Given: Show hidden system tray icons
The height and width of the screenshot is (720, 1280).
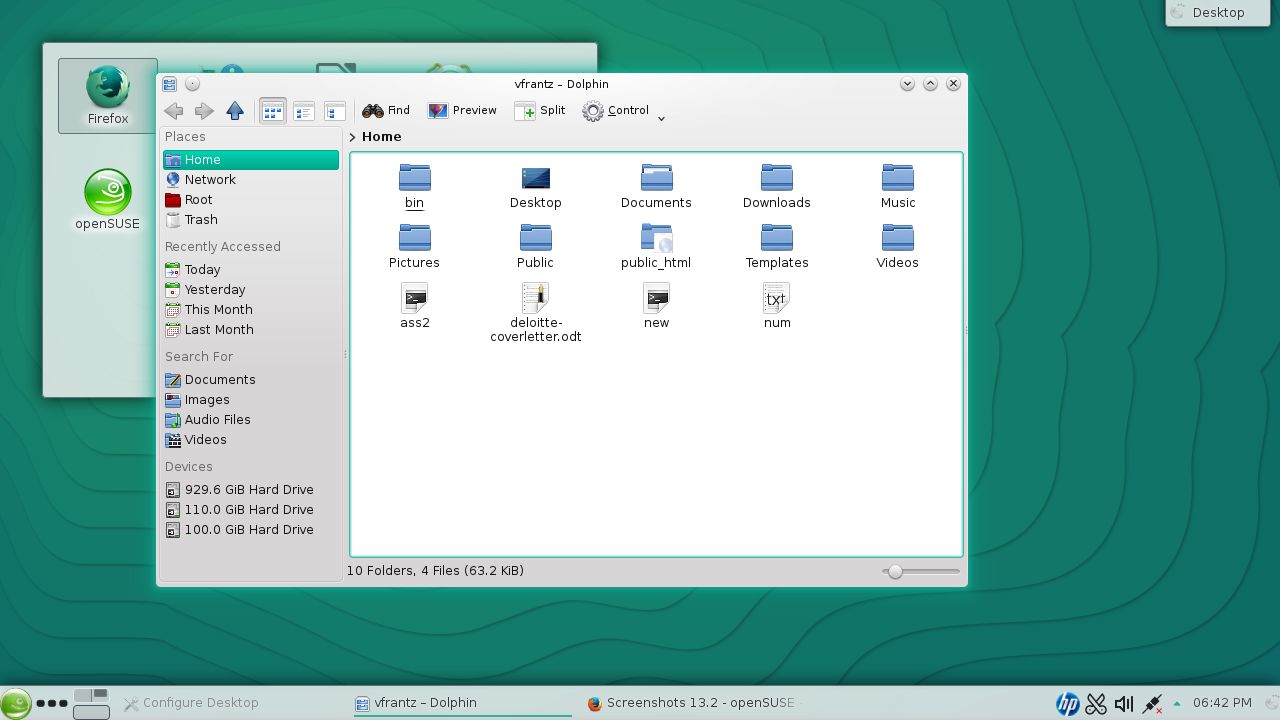Looking at the screenshot, I should click(1177, 704).
